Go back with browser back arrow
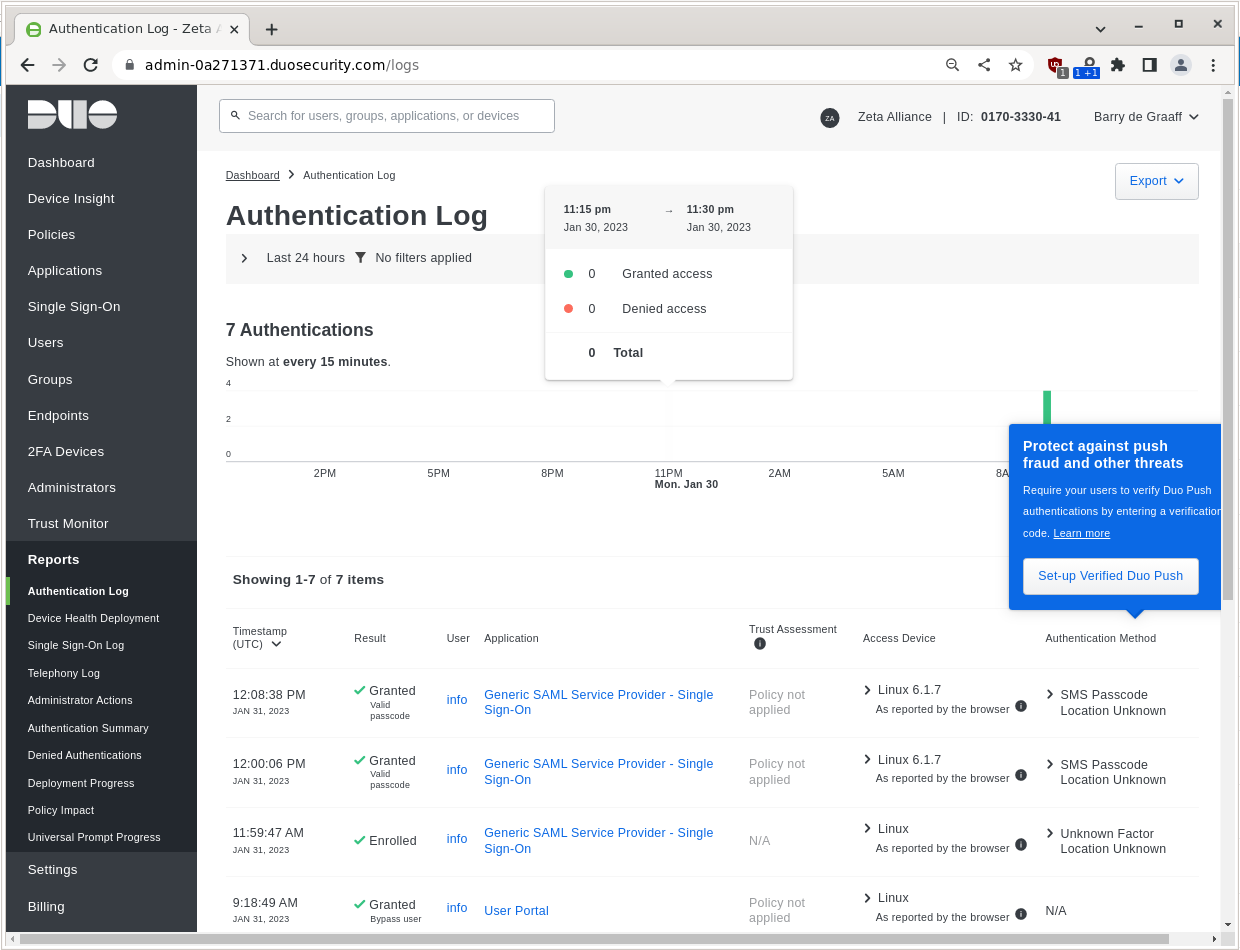Image resolution: width=1240 pixels, height=950 pixels. click(x=27, y=65)
